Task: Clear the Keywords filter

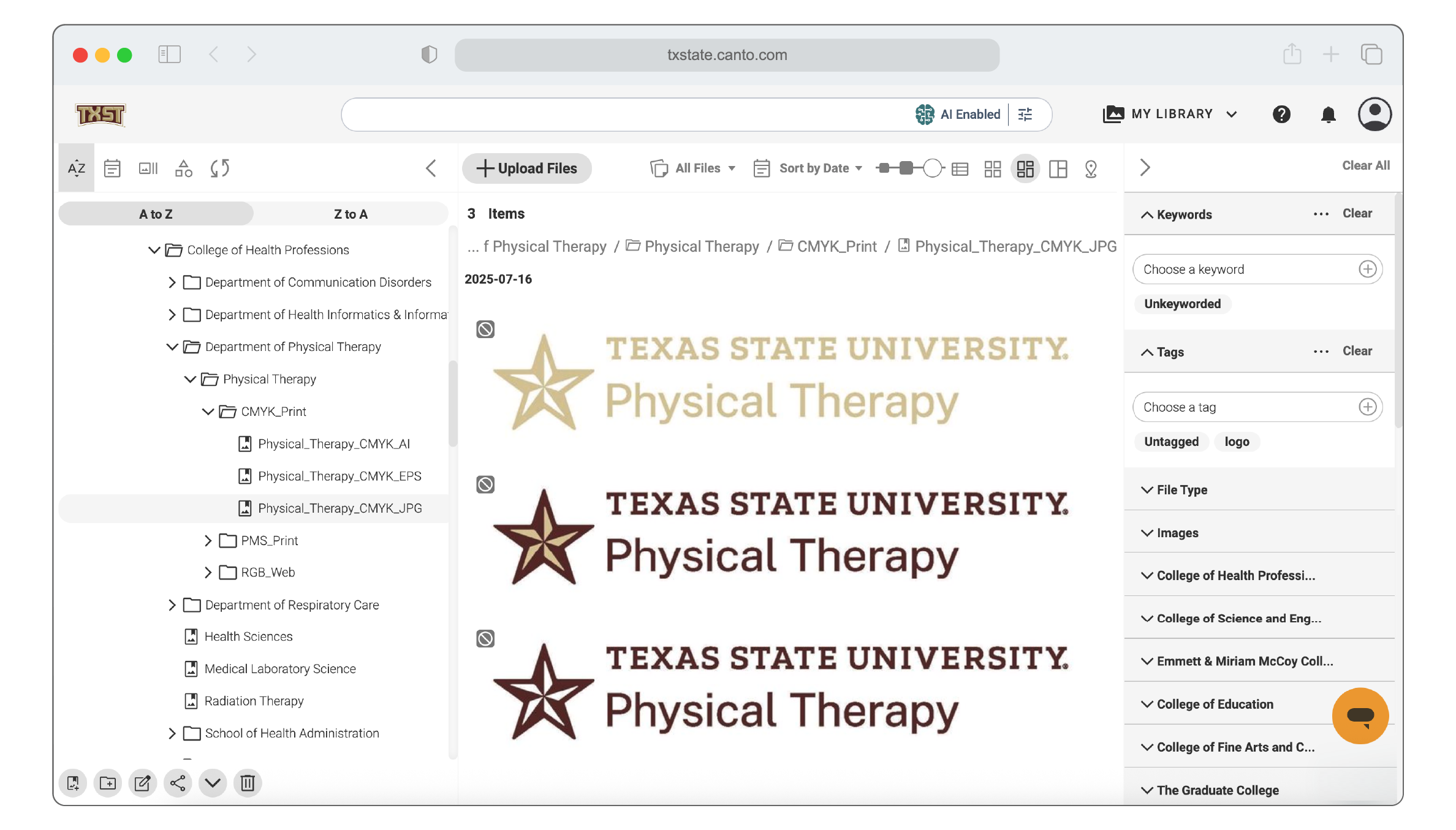Action: [1357, 213]
